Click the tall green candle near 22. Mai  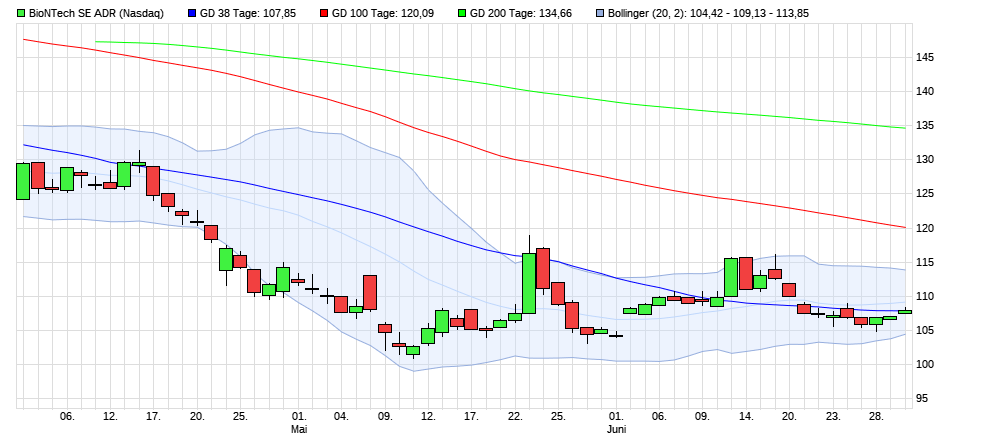529,283
